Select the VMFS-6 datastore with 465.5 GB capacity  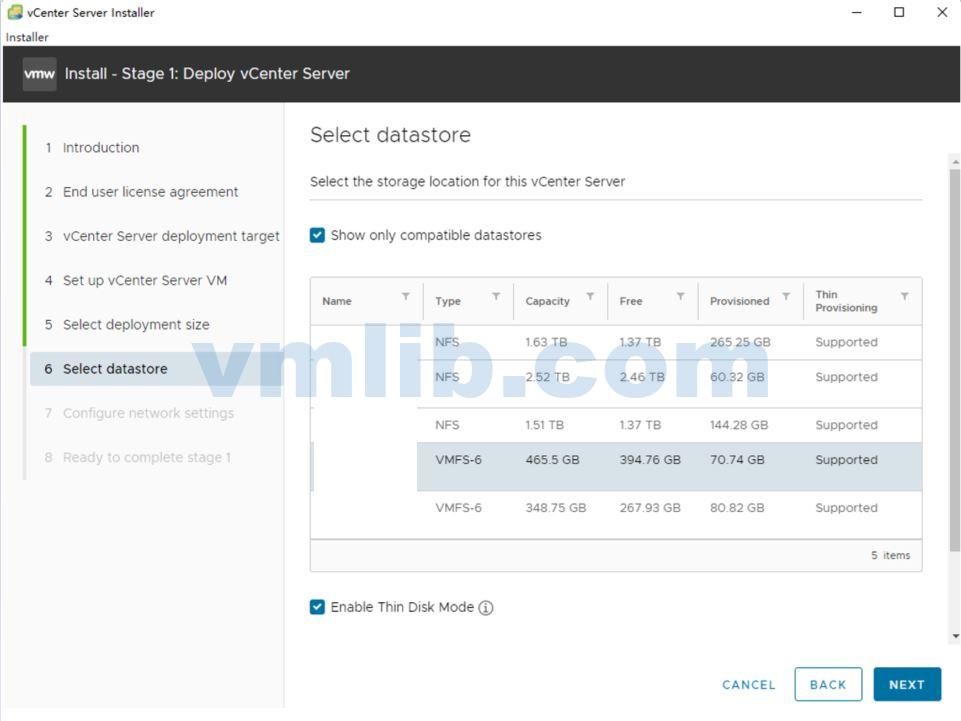point(616,467)
